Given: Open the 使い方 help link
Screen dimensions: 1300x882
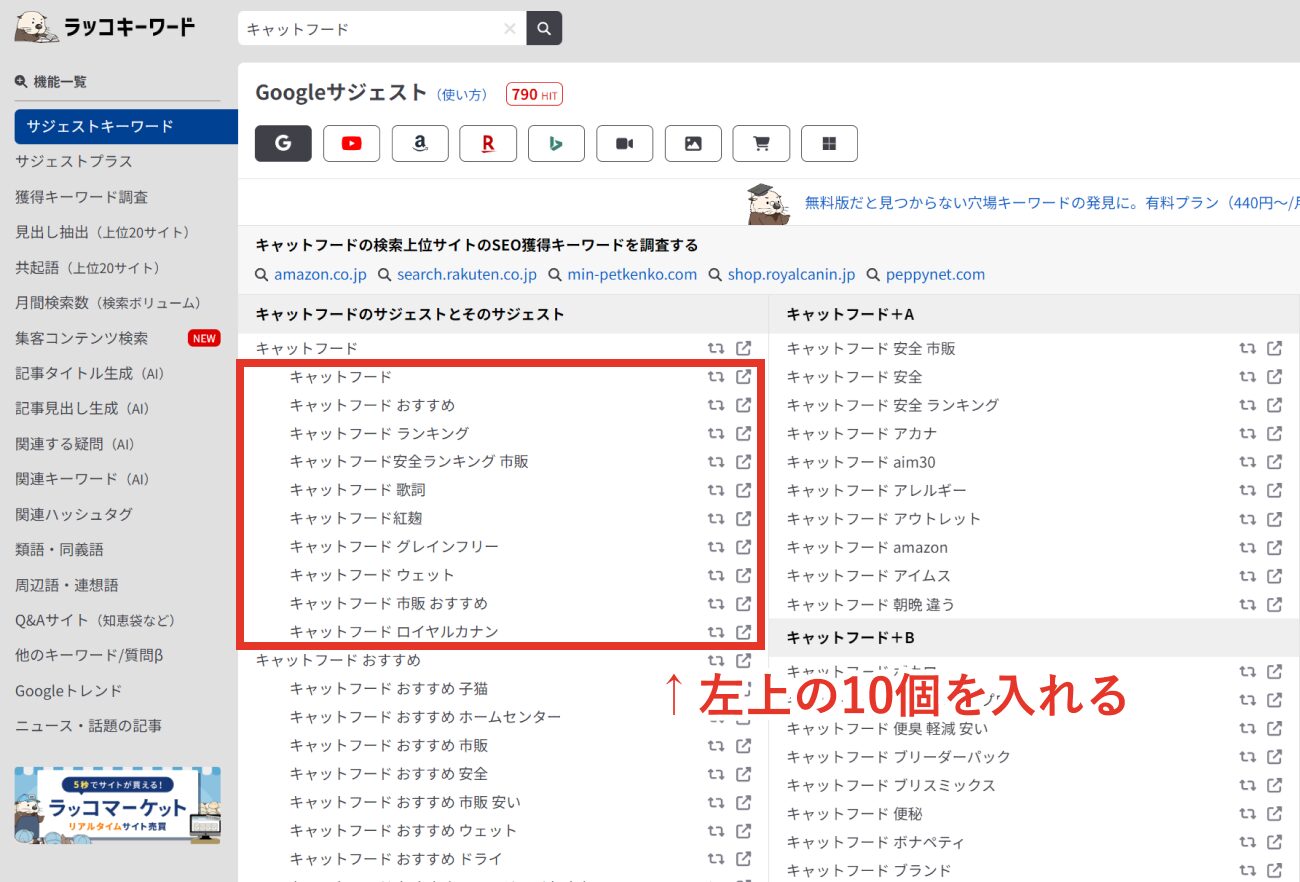Looking at the screenshot, I should tap(463, 95).
